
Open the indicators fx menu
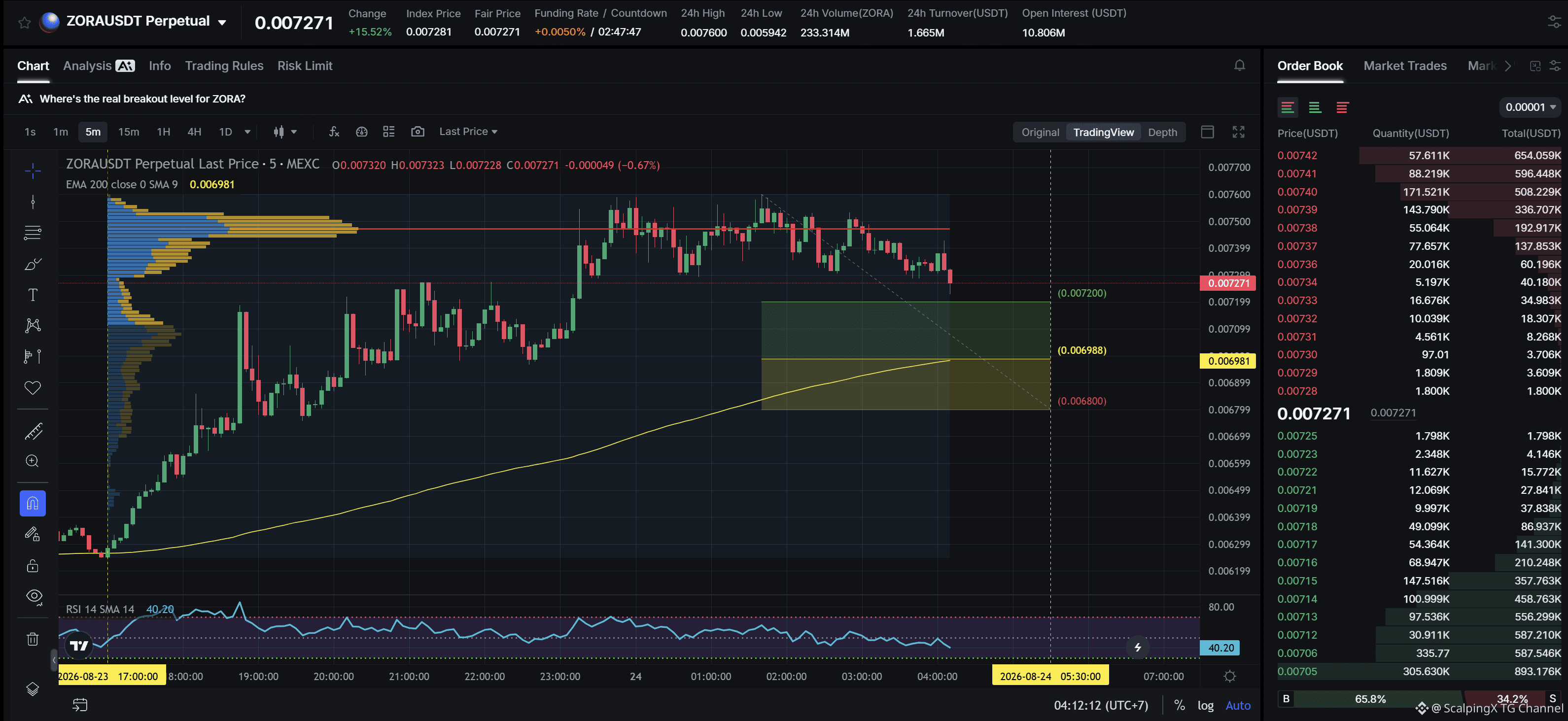coord(334,132)
